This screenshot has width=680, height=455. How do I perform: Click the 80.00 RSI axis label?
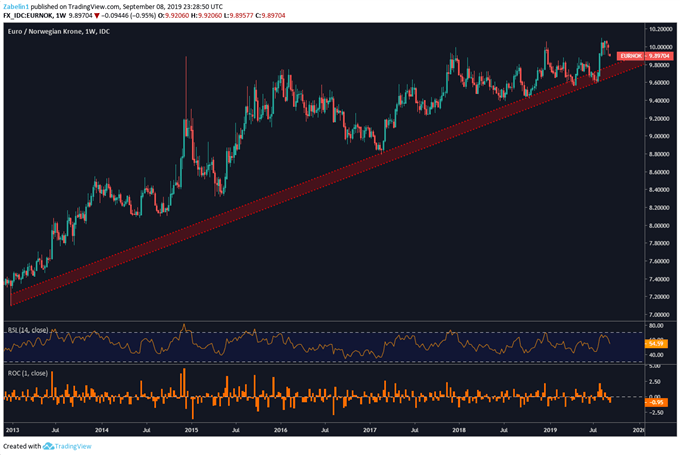pos(657,325)
